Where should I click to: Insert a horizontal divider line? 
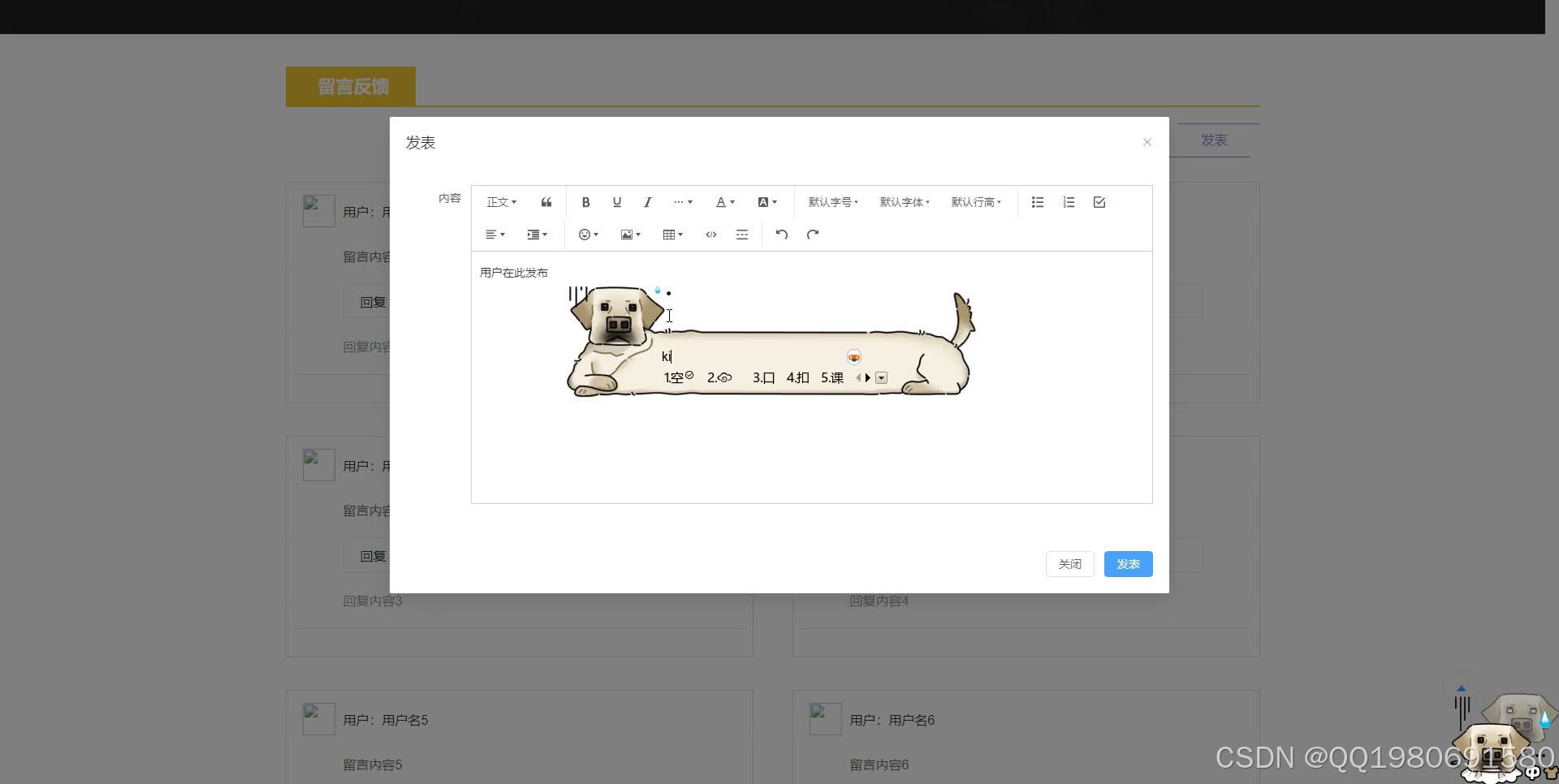pos(742,235)
